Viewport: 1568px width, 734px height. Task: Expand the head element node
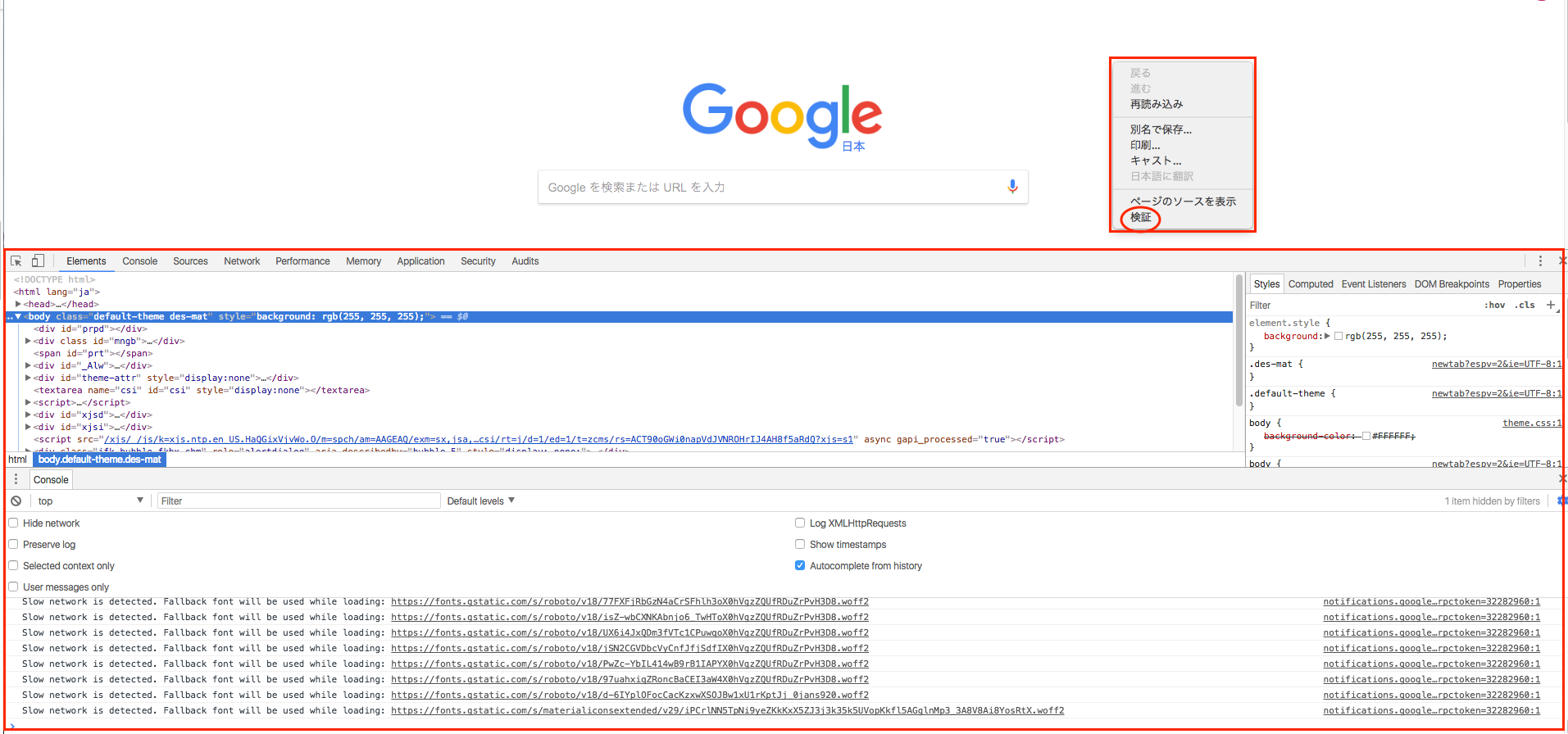point(18,304)
